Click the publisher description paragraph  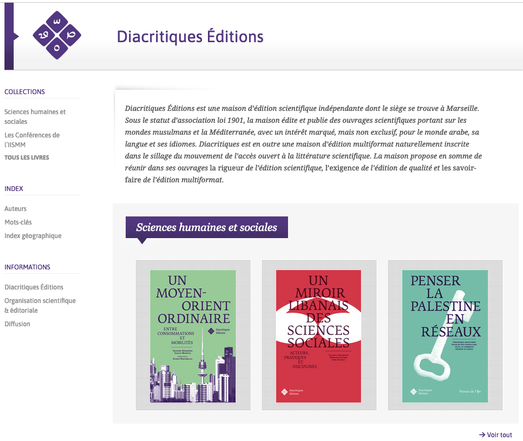[x=304, y=144]
